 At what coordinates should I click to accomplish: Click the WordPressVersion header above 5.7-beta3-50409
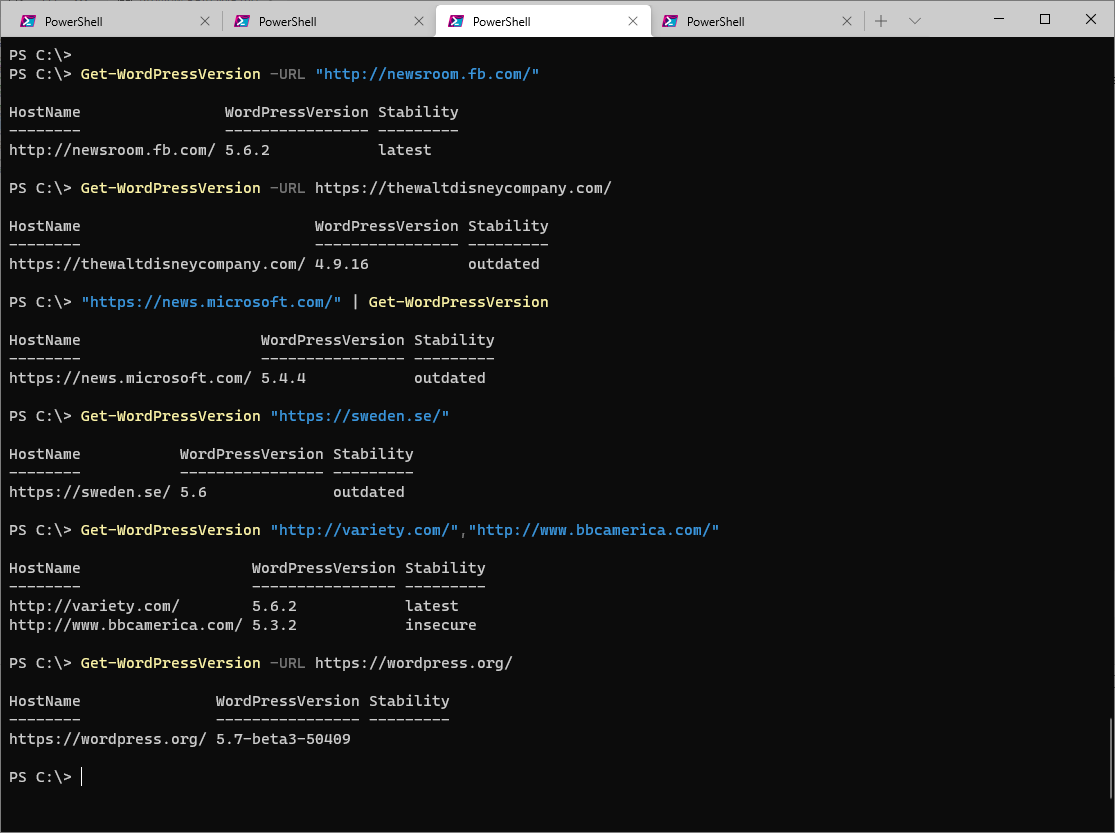[287, 701]
